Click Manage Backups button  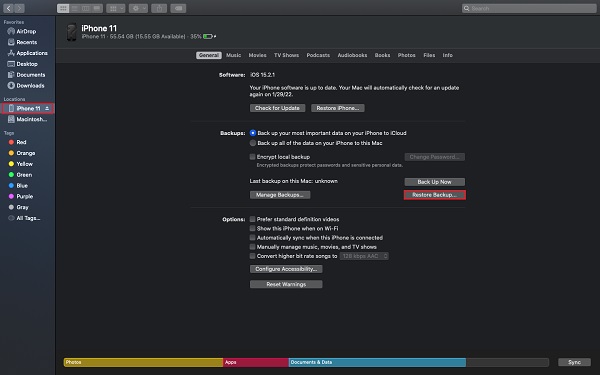tap(280, 195)
